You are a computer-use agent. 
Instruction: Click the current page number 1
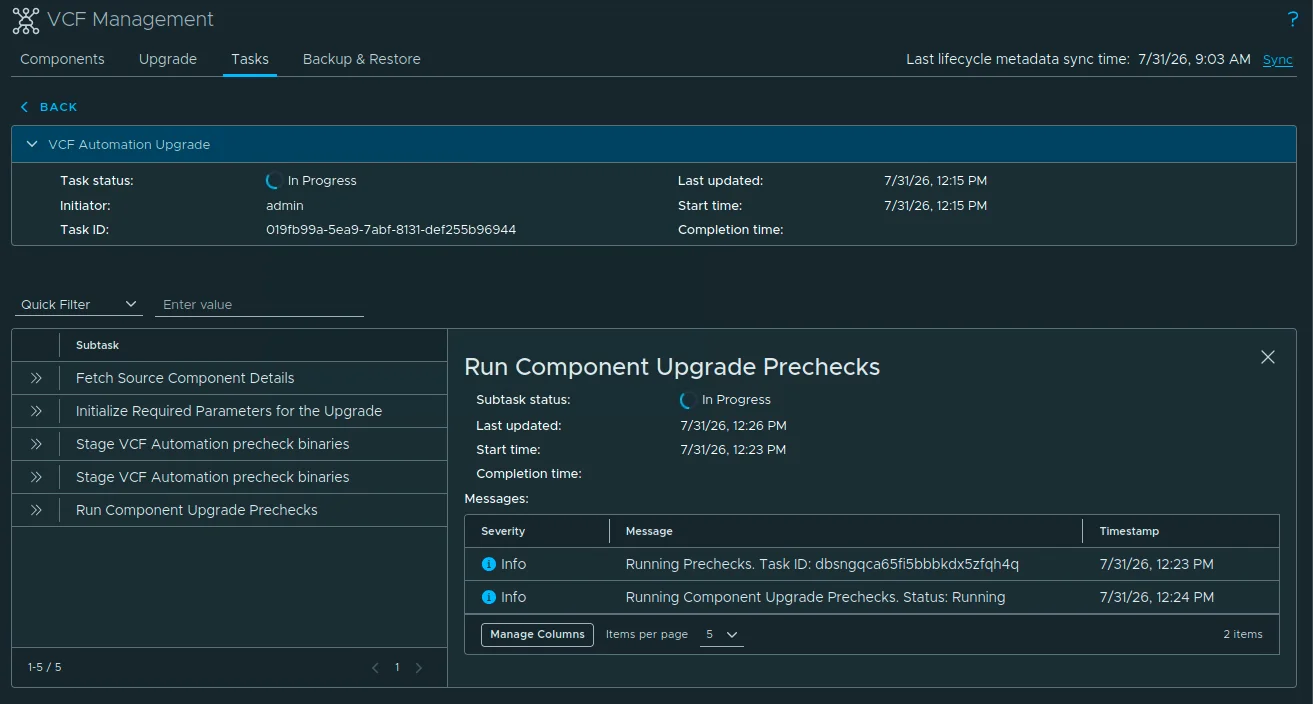pos(397,667)
